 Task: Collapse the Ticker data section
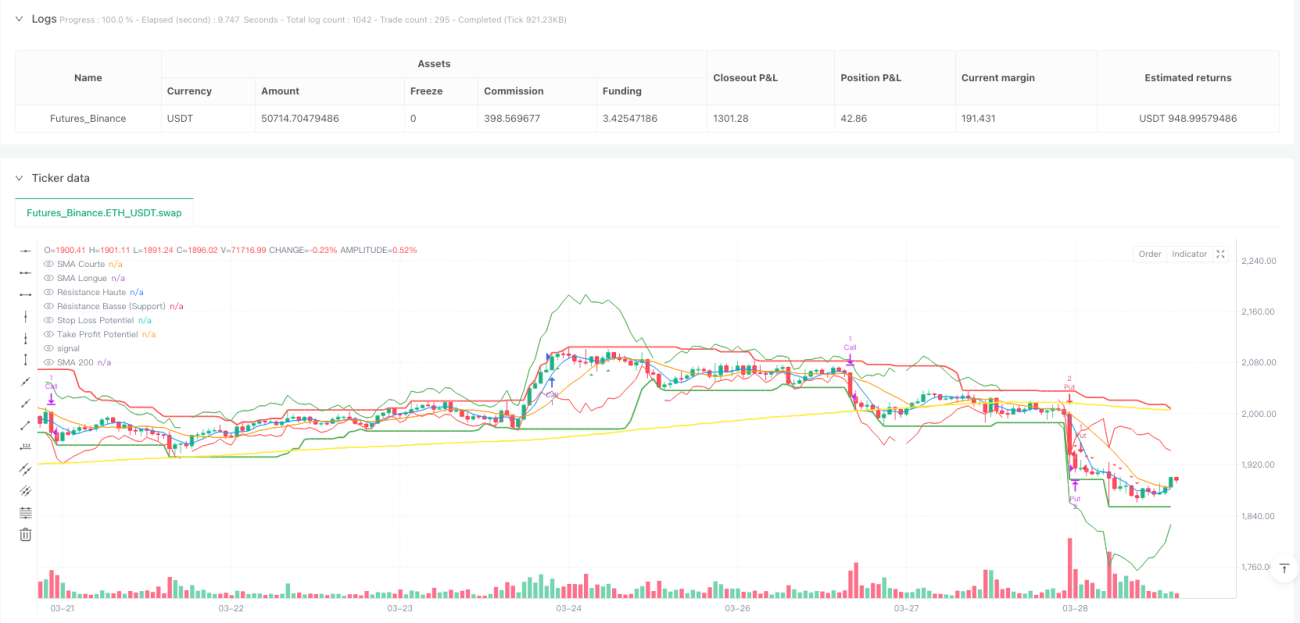click(19, 178)
